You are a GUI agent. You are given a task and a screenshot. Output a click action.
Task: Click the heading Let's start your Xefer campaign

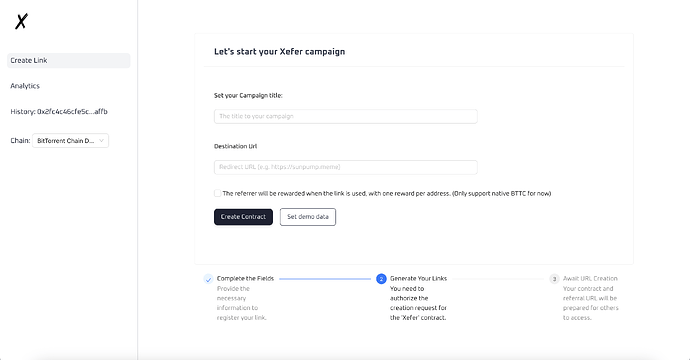click(279, 51)
